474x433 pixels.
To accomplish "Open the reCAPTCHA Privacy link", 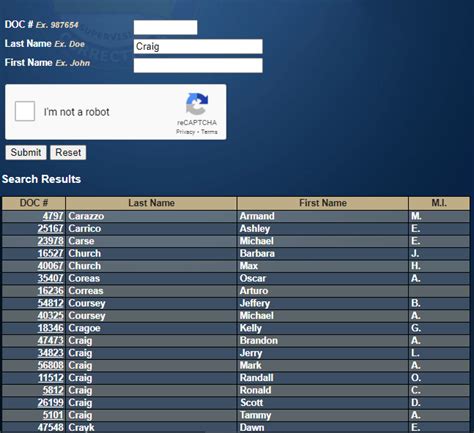I will click(185, 132).
